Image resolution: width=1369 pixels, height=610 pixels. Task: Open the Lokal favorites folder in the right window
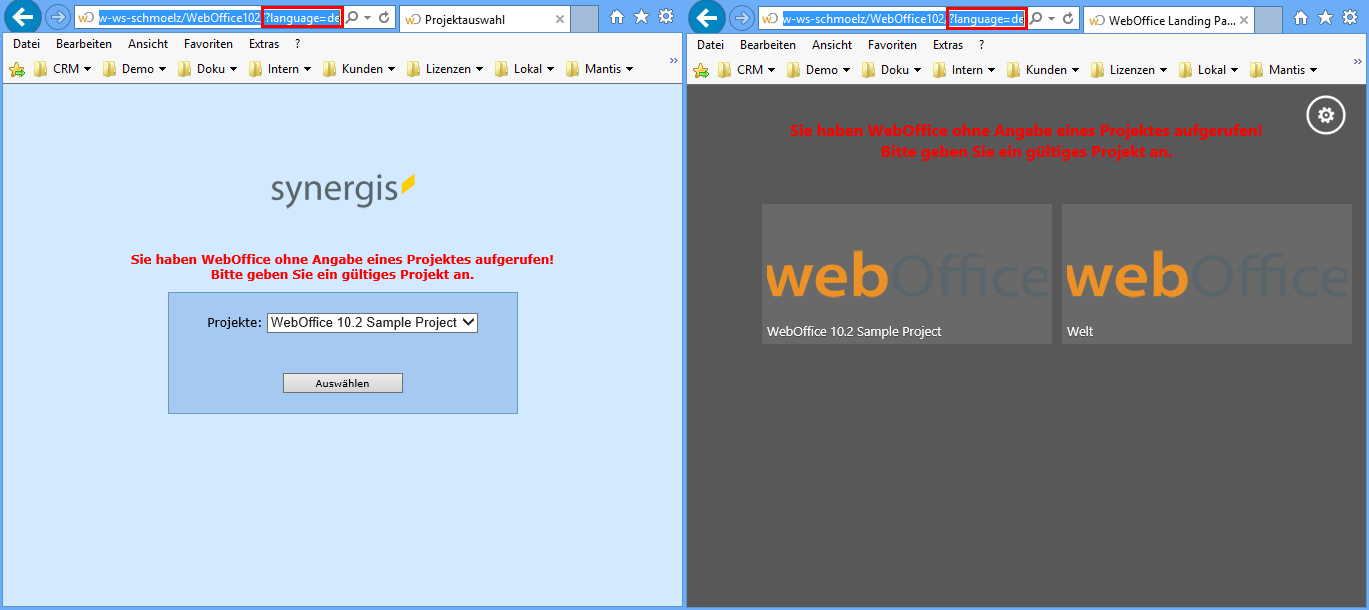coord(1209,69)
